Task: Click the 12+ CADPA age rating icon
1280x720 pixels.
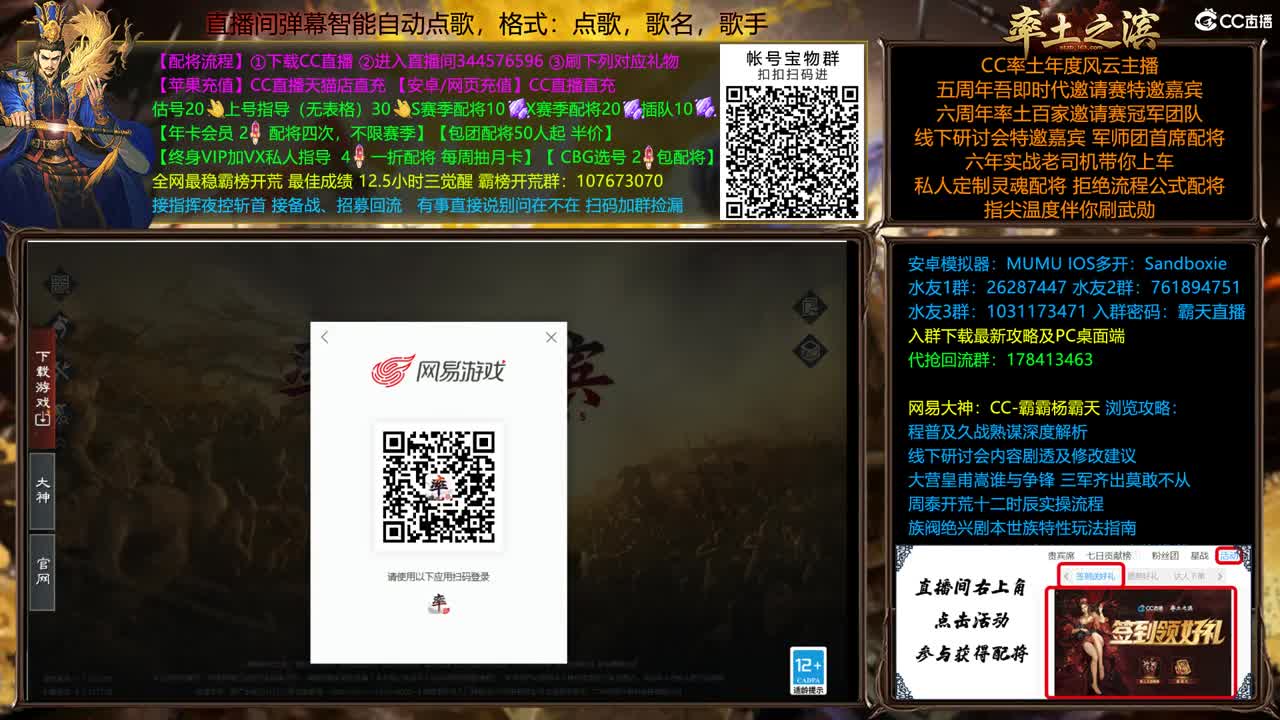Action: [x=808, y=672]
